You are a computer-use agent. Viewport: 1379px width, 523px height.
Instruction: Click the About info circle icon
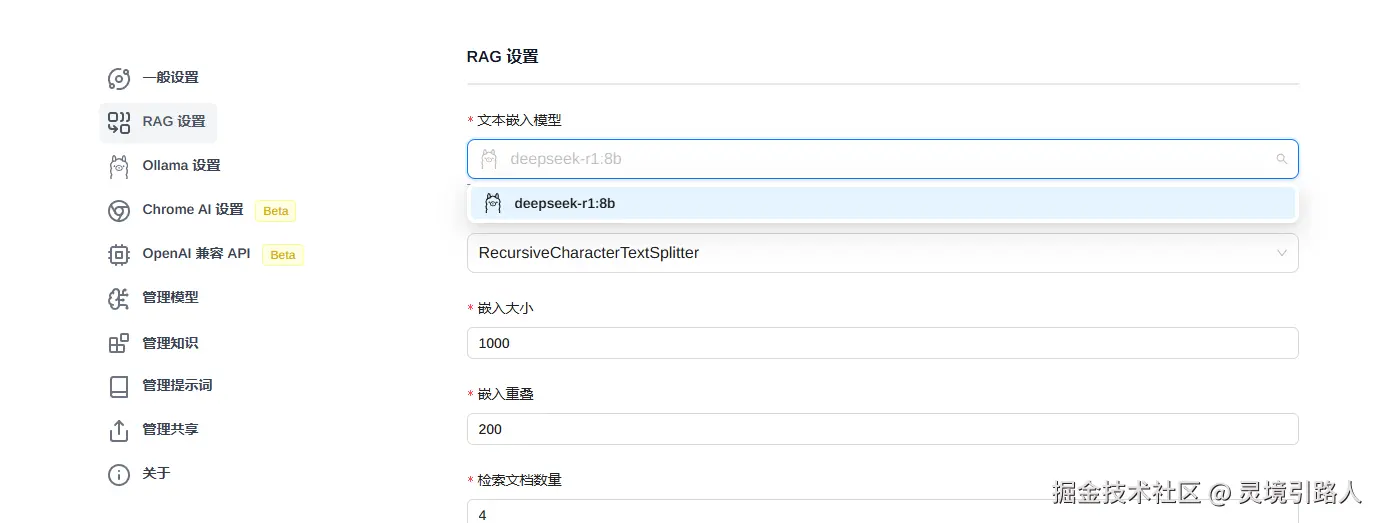[119, 474]
